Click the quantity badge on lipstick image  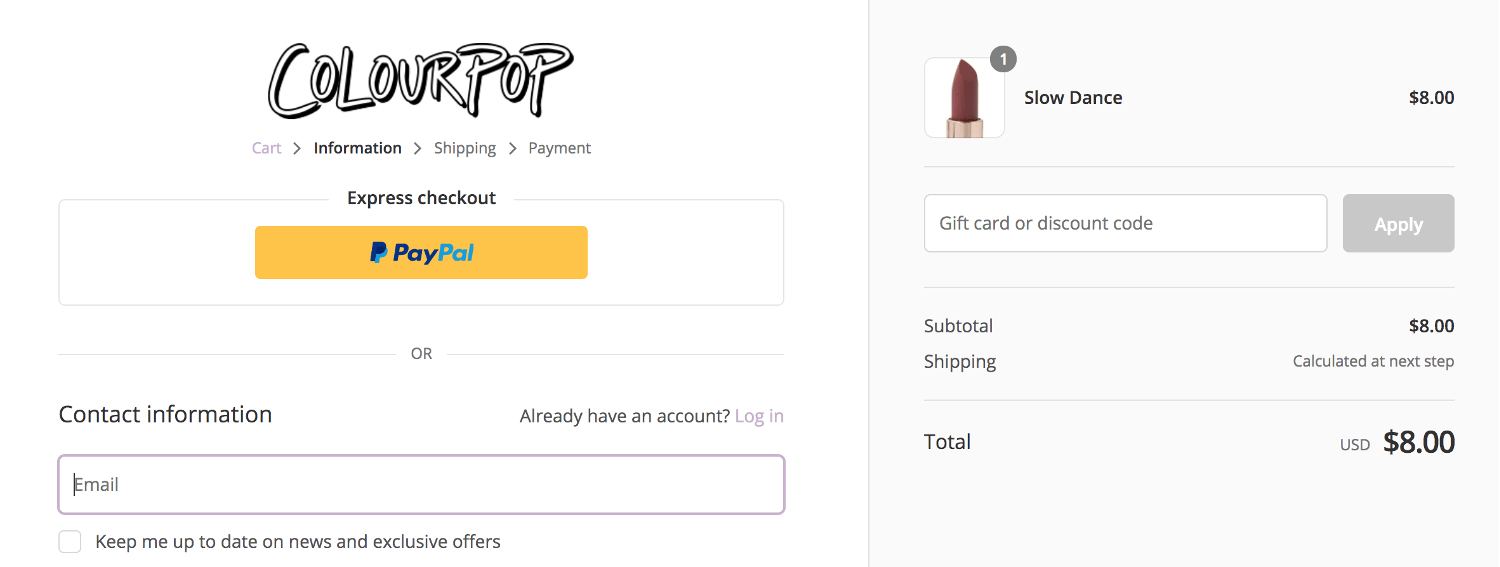(1003, 59)
